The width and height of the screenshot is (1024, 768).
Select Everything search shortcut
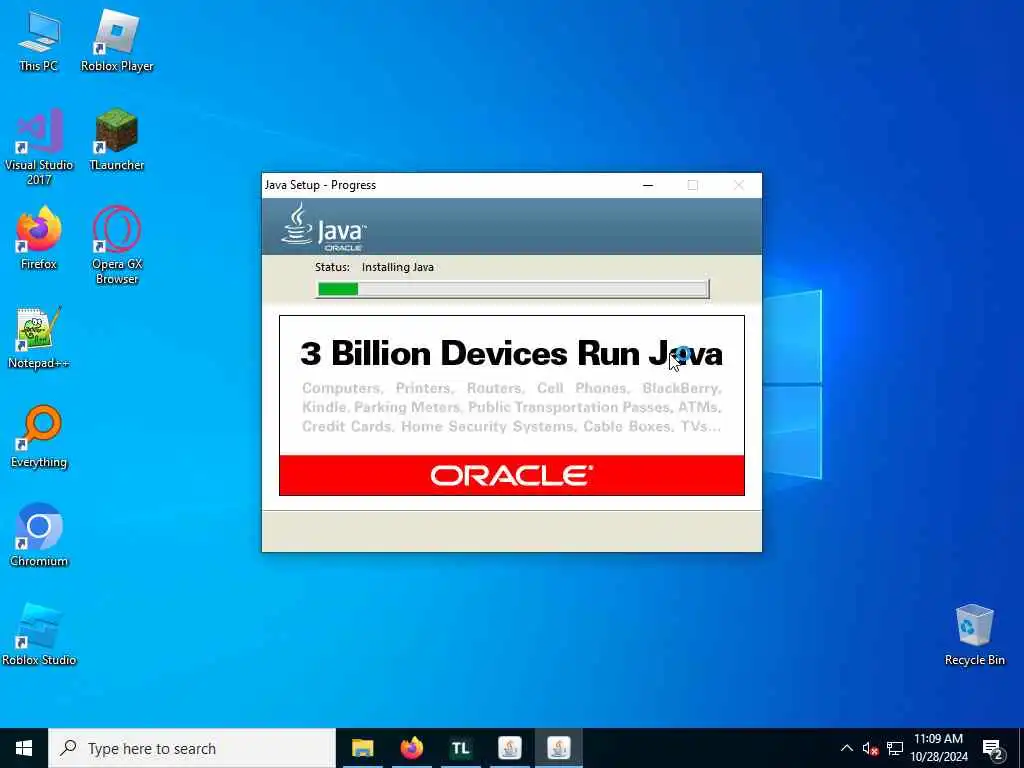(39, 437)
